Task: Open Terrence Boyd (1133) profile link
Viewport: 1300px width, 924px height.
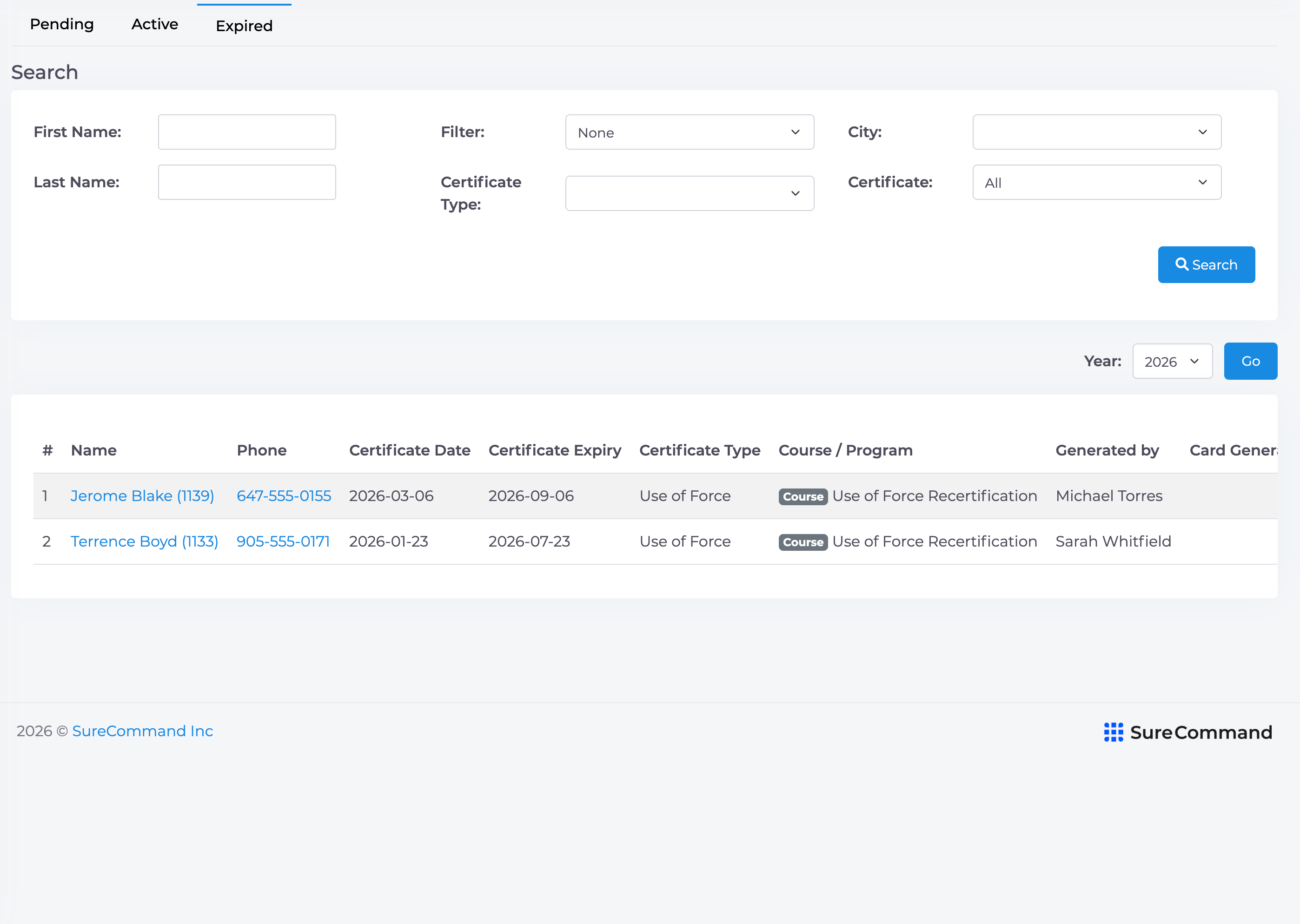Action: pyautogui.click(x=145, y=541)
